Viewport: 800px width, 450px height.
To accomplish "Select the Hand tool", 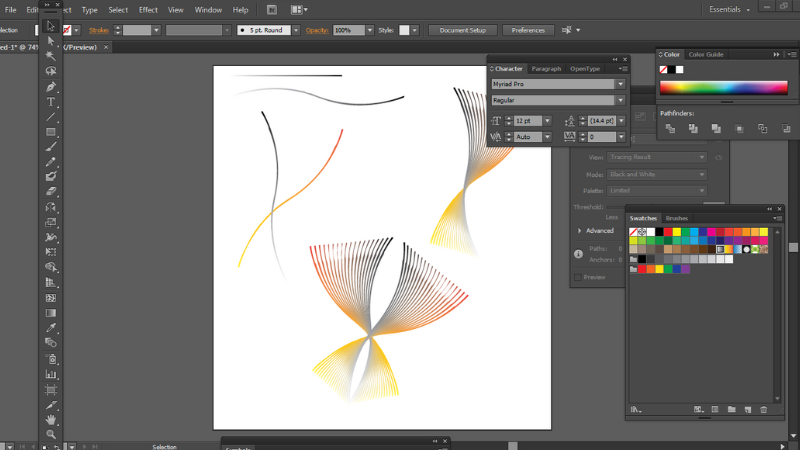I will pos(51,420).
